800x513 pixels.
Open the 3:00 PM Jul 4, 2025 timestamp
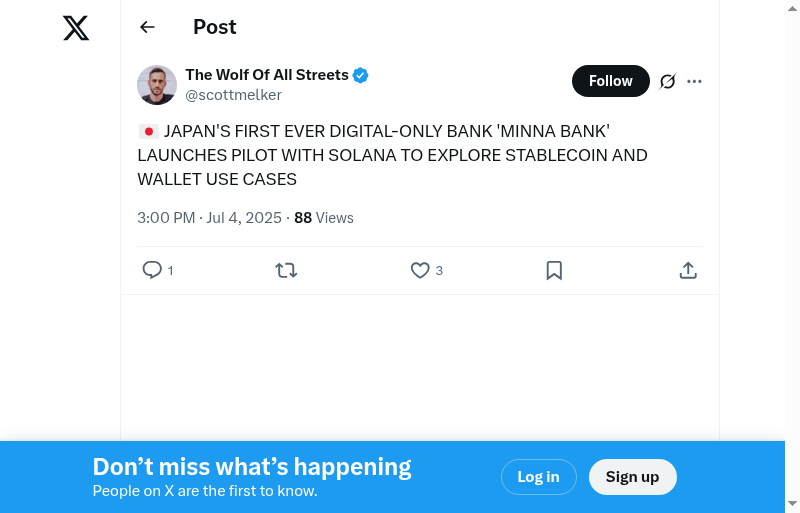point(211,218)
